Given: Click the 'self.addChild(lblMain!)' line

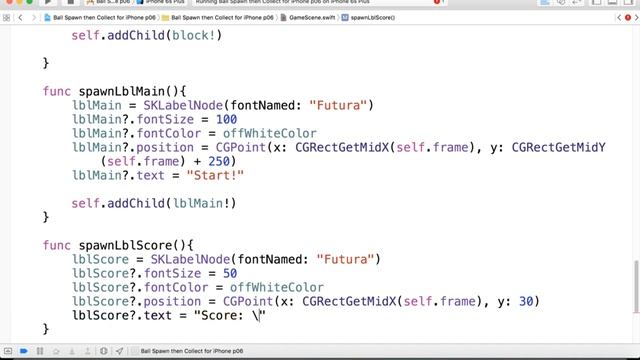Looking at the screenshot, I should point(154,203).
